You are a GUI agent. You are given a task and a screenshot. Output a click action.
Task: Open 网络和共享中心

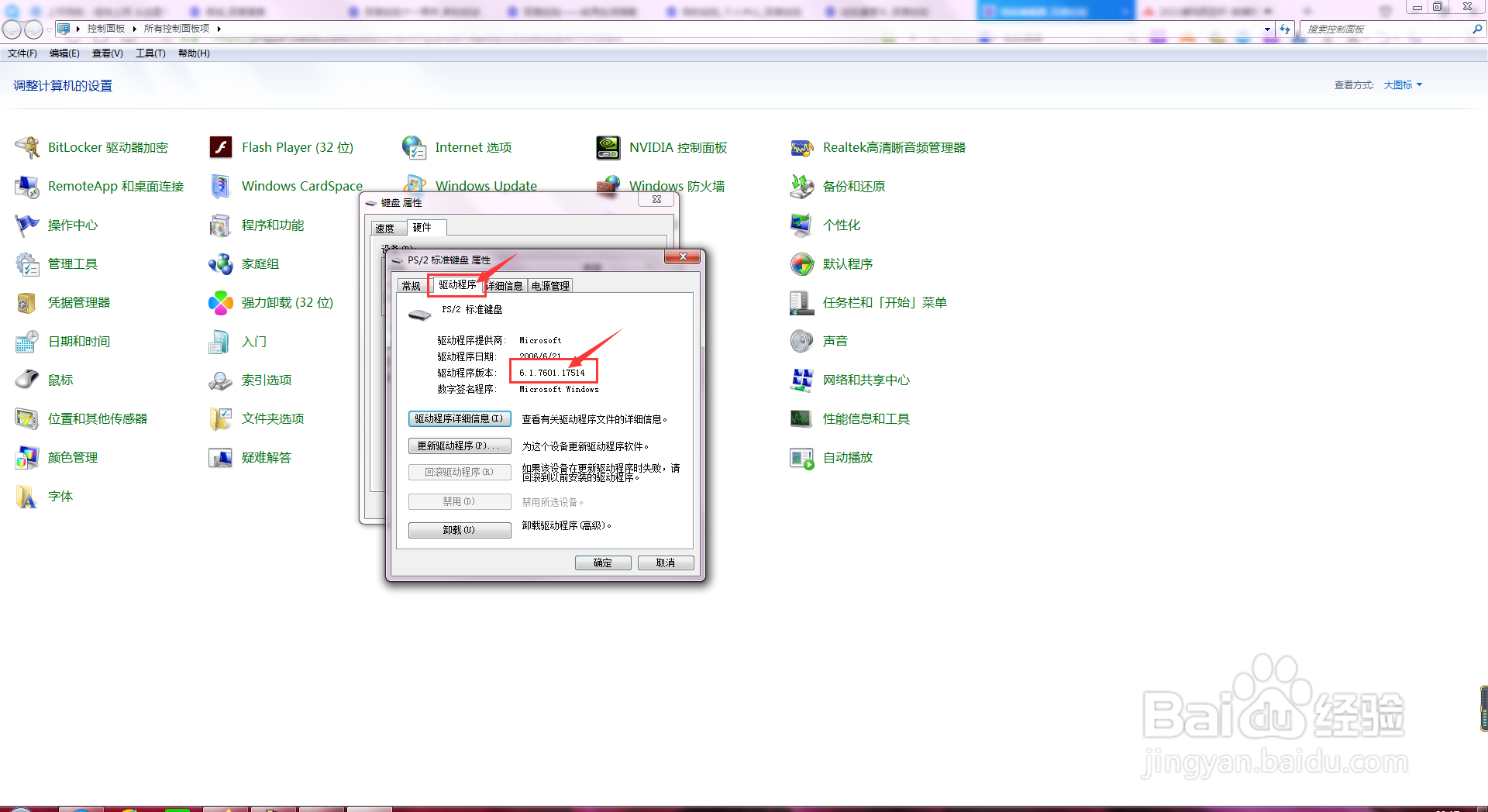[866, 380]
